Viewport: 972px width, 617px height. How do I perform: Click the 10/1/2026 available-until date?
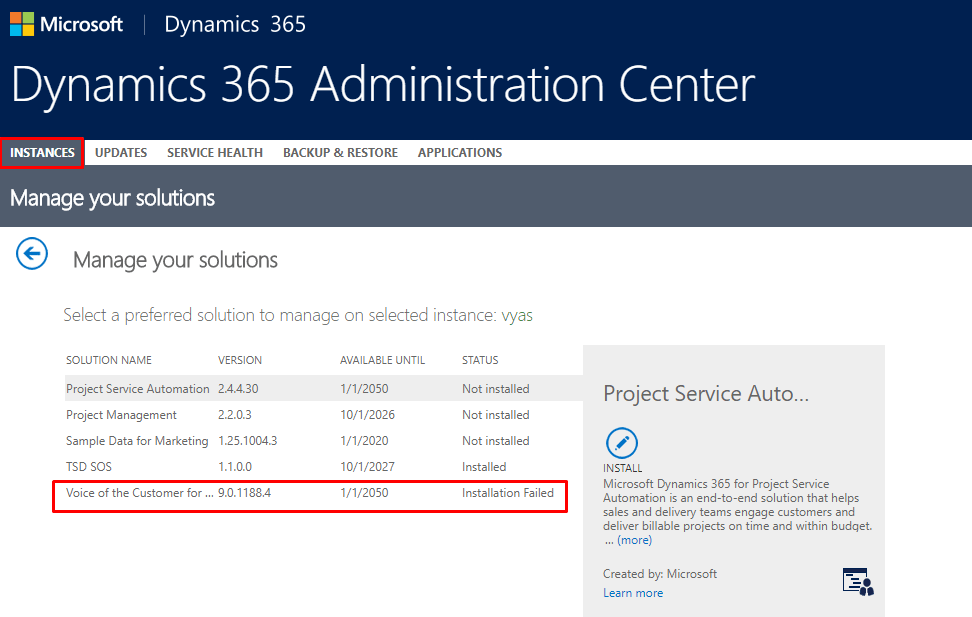tap(367, 415)
